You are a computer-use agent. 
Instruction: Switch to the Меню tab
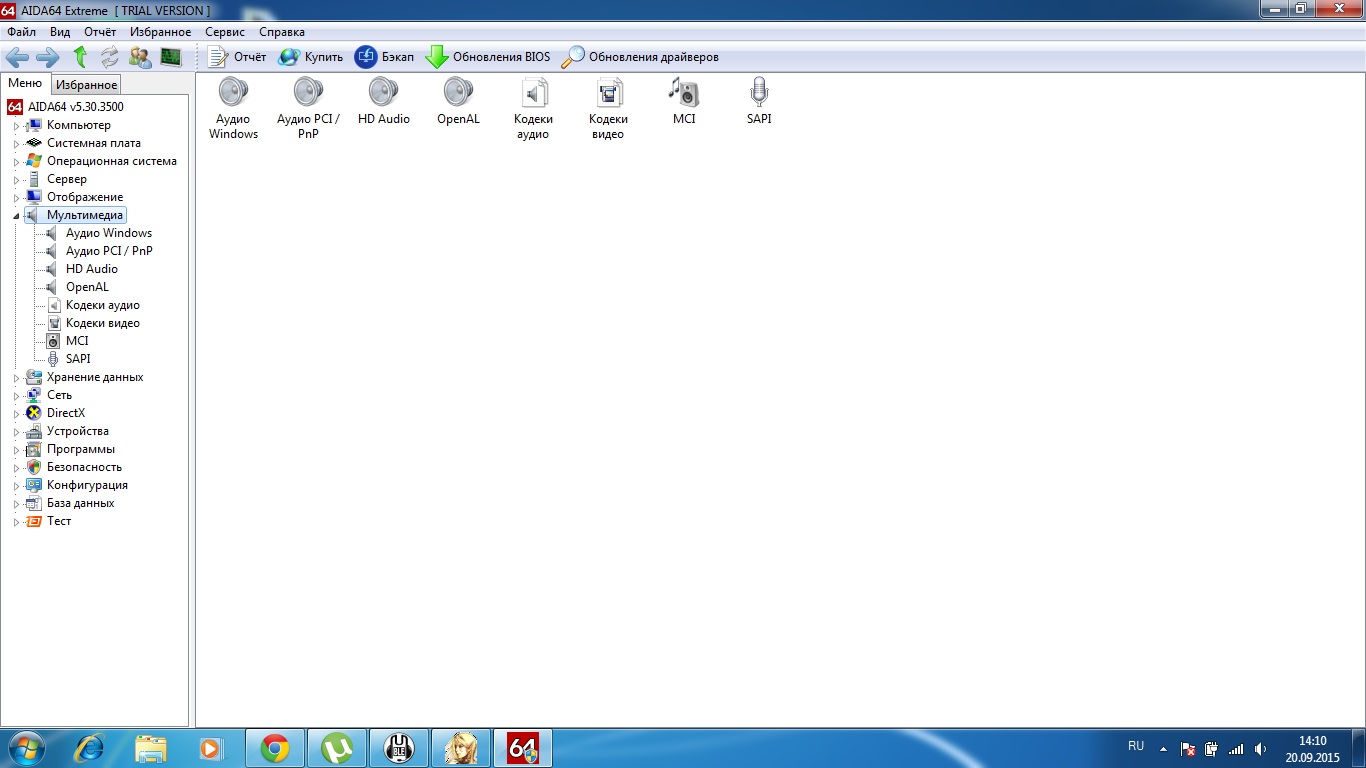click(25, 84)
